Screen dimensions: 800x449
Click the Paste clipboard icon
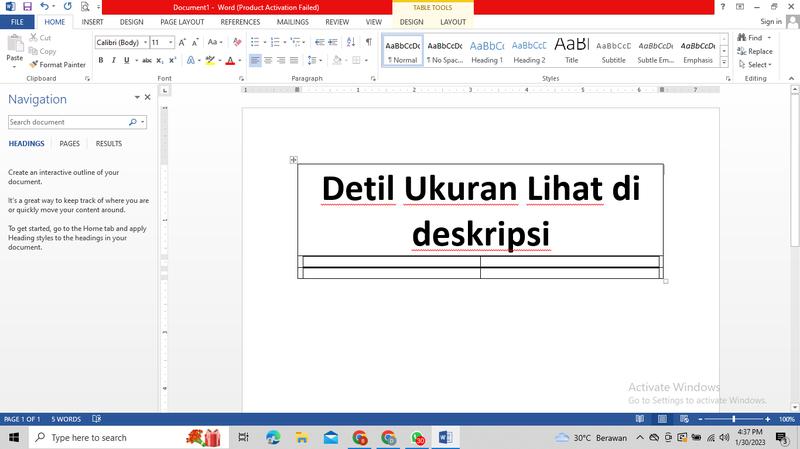15,44
